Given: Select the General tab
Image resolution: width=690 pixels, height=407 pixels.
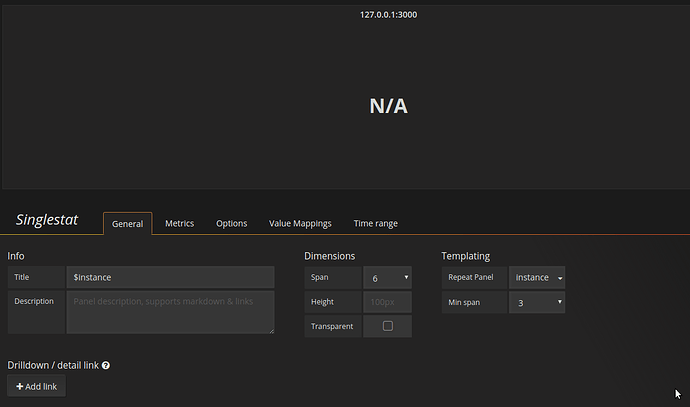Looking at the screenshot, I should pos(127,224).
